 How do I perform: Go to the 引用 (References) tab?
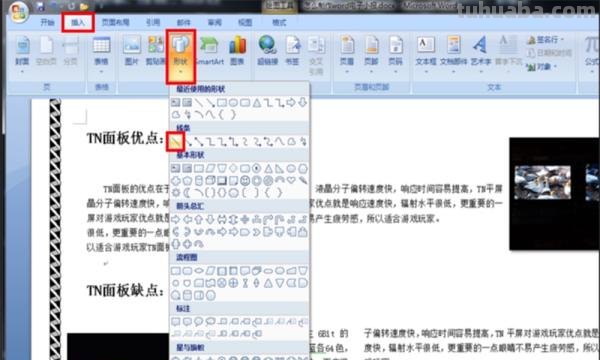[x=153, y=23]
